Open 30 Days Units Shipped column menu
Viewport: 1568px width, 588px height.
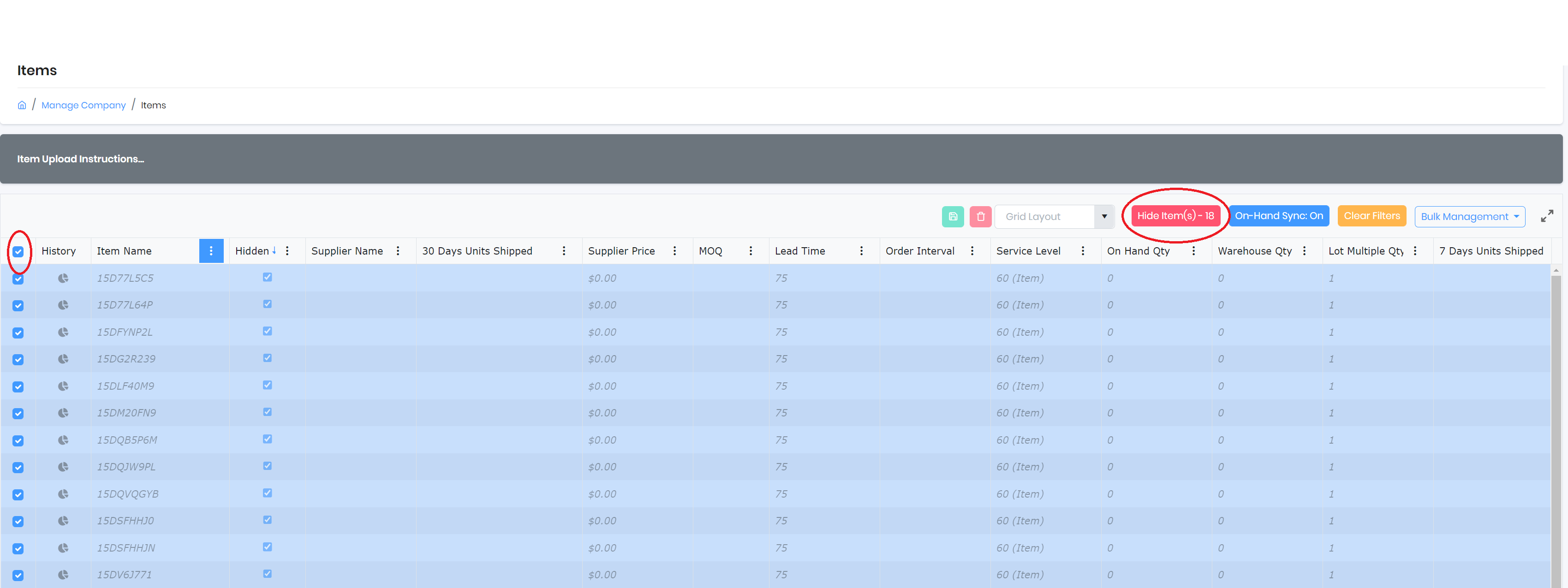point(564,251)
